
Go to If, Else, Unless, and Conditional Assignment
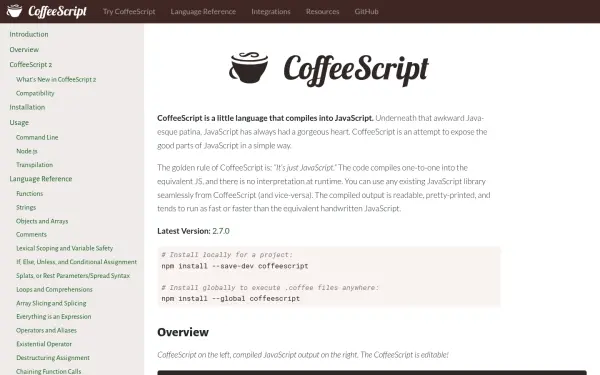77,262
